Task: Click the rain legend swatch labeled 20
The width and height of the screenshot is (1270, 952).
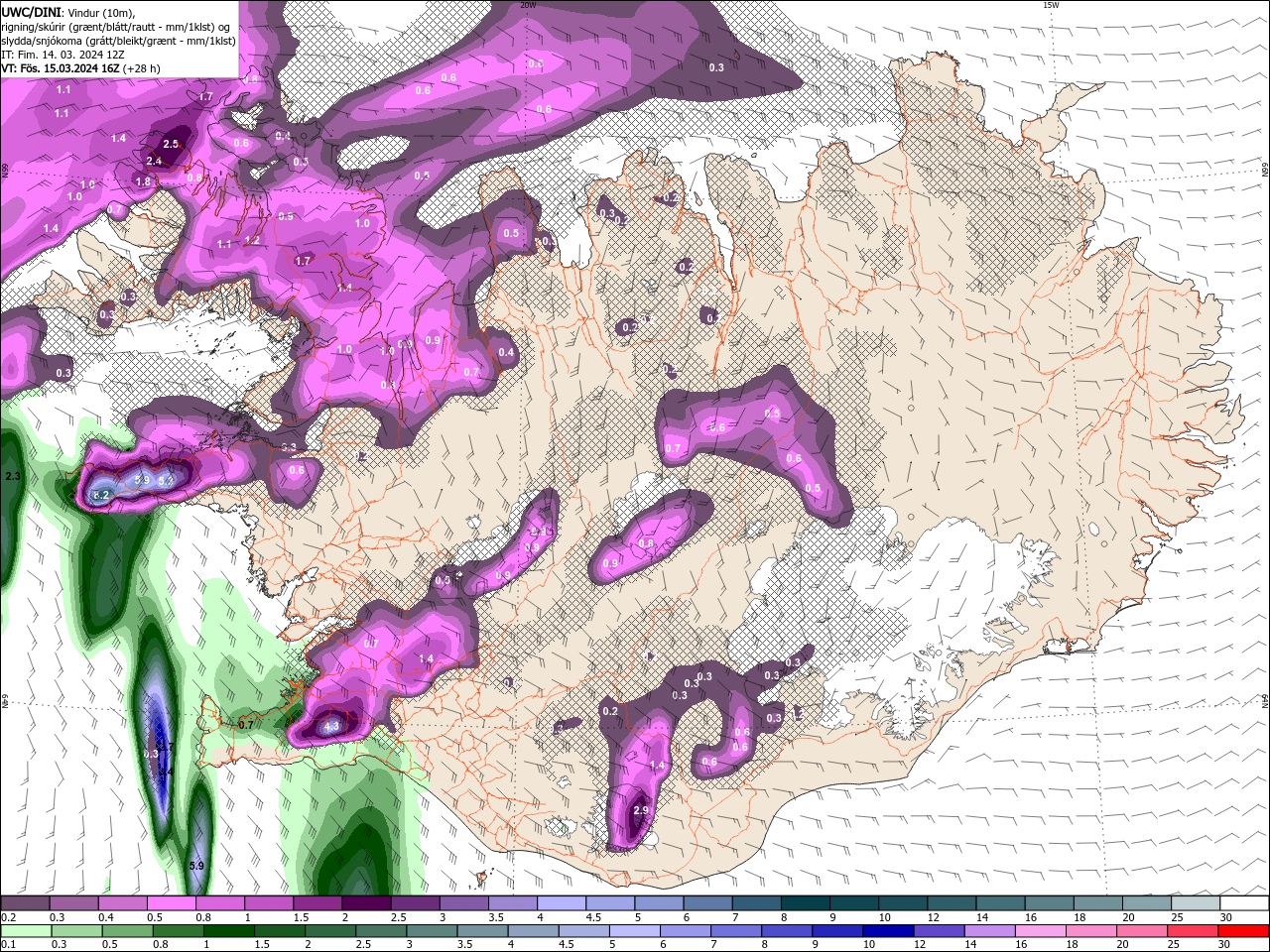Action: pos(1141,930)
